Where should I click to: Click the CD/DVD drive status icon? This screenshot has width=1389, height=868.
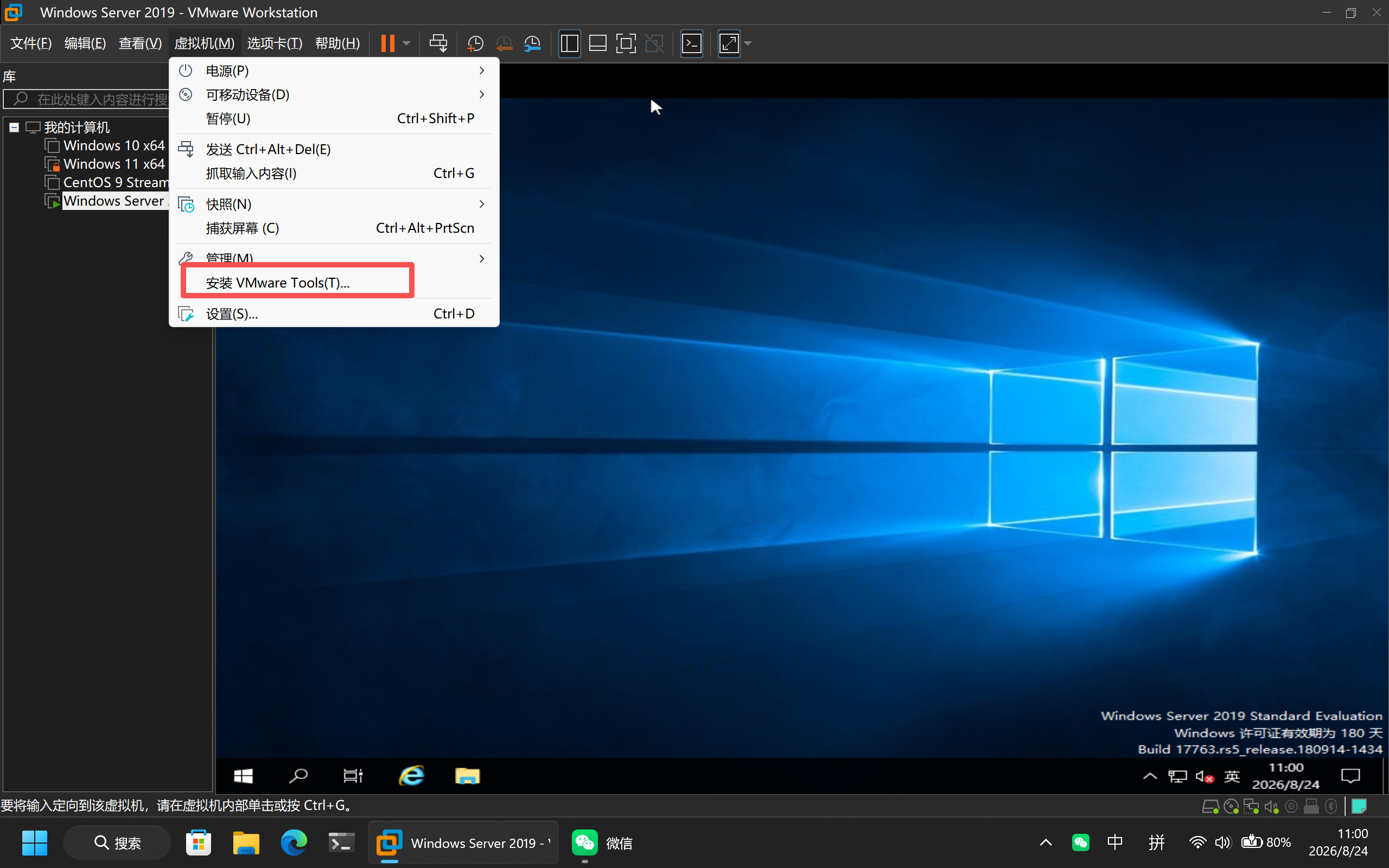pyautogui.click(x=1231, y=807)
